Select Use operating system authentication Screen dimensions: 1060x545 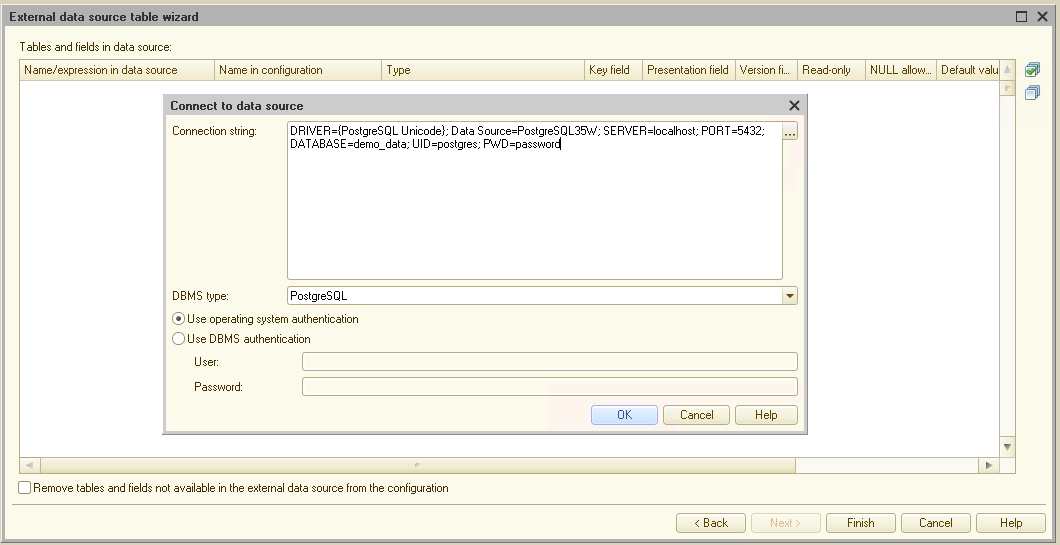[x=179, y=319]
